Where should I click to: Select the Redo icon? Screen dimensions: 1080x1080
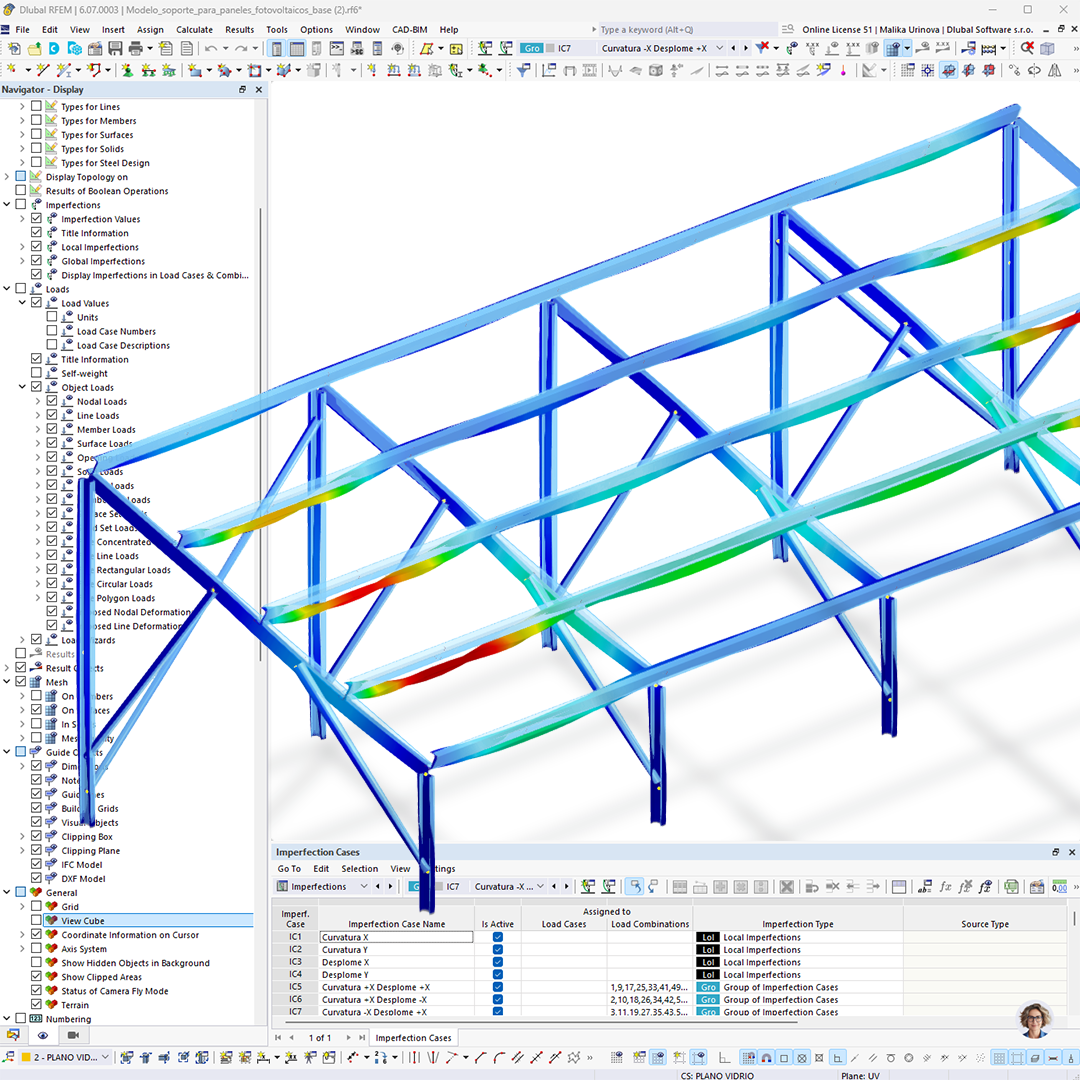(243, 50)
